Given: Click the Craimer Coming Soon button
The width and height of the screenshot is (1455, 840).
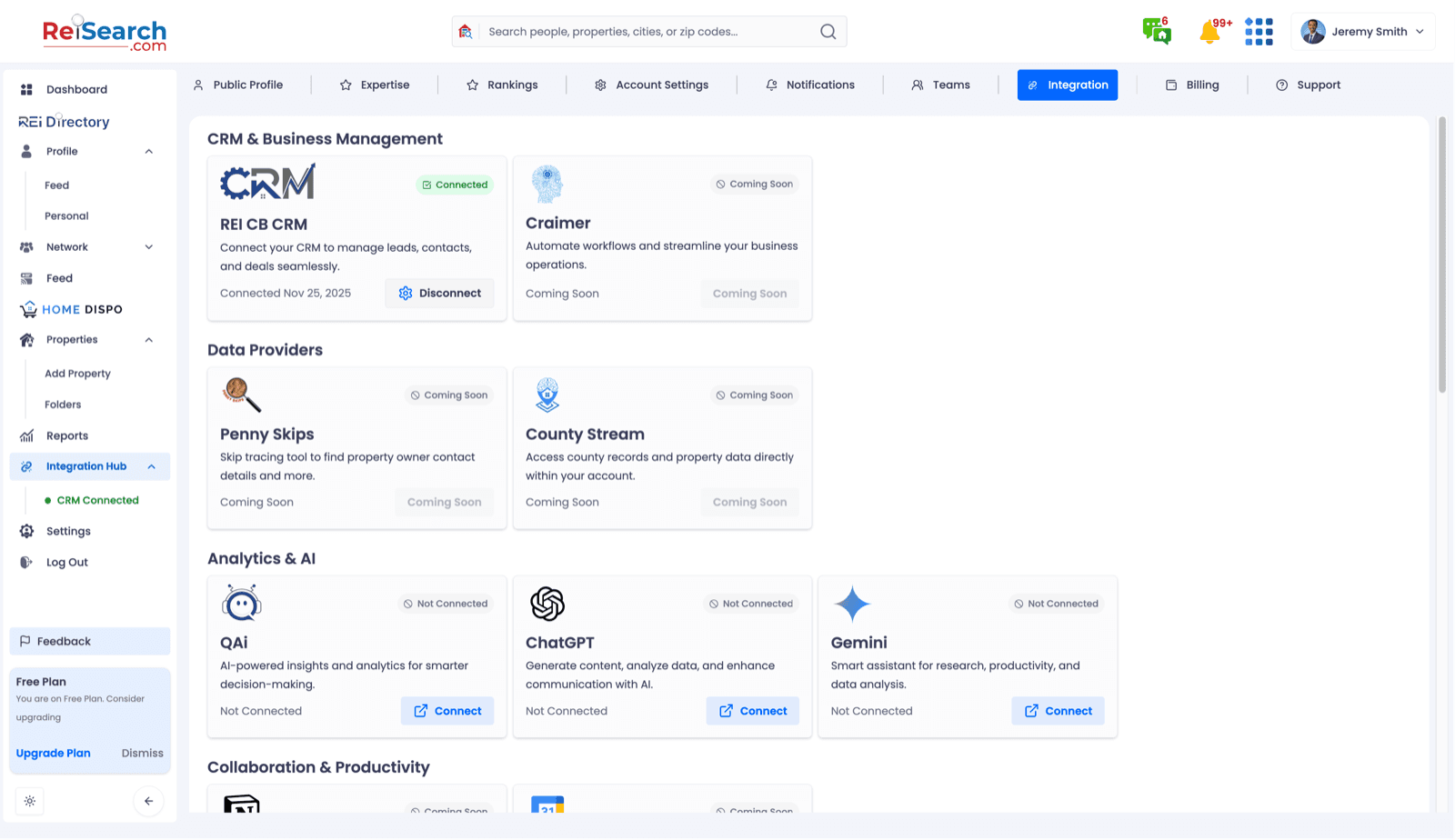Looking at the screenshot, I should [750, 294].
